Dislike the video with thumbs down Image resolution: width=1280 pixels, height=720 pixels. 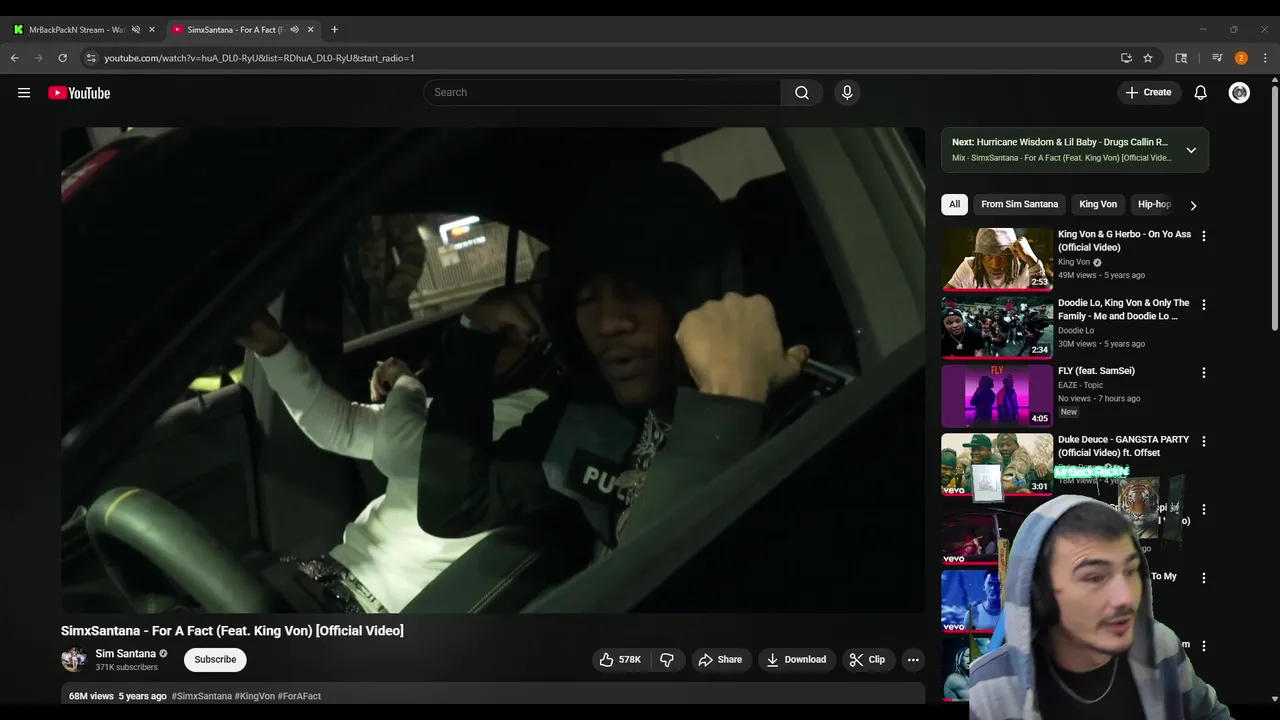pyautogui.click(x=667, y=660)
